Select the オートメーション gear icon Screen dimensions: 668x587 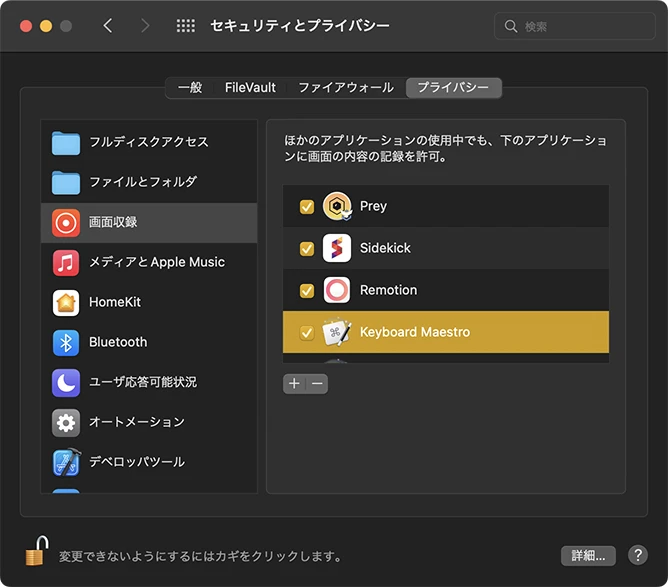66,422
